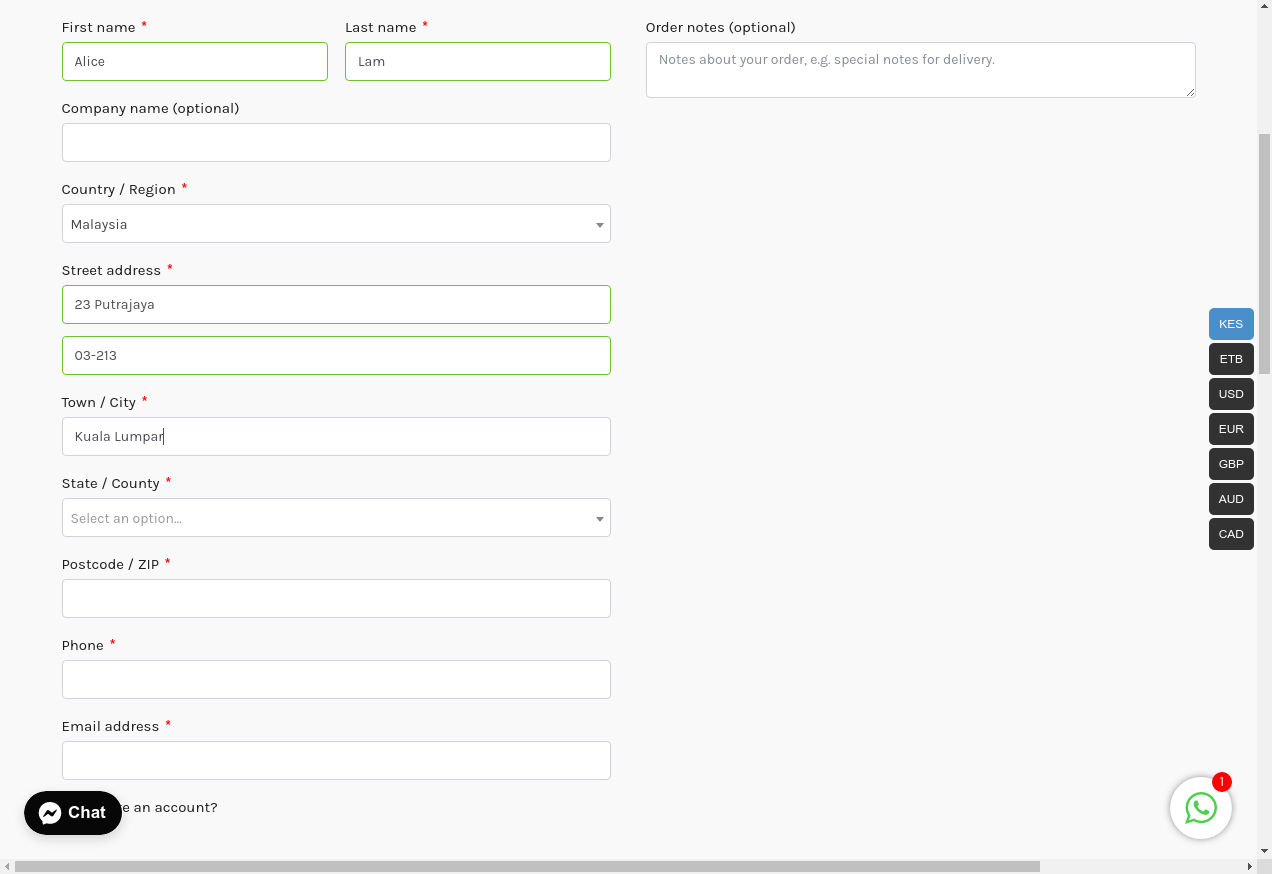Click the First name field with Alice
Screen dimensions: 1272x874
pos(194,62)
